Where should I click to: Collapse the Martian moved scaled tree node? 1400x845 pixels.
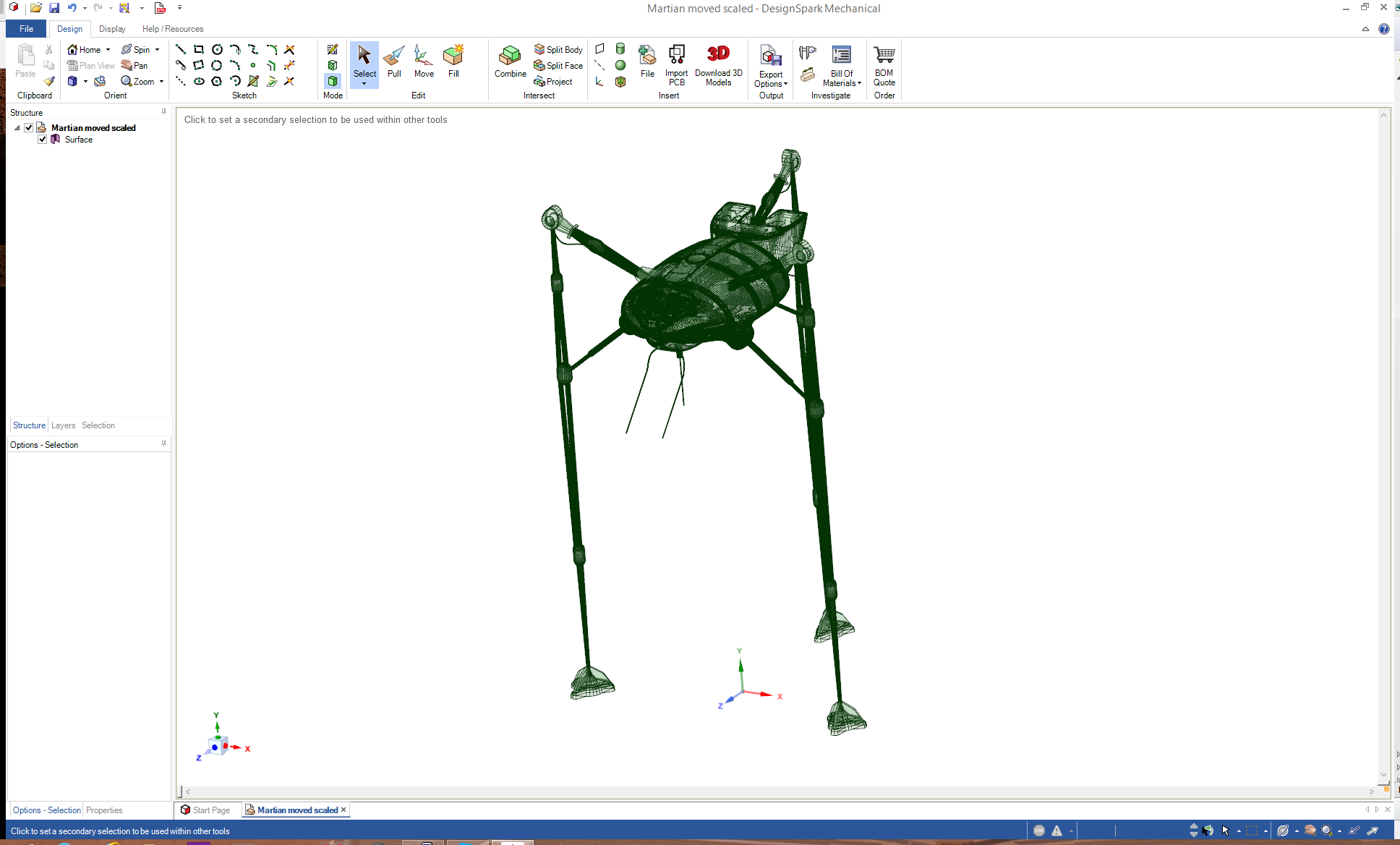17,128
